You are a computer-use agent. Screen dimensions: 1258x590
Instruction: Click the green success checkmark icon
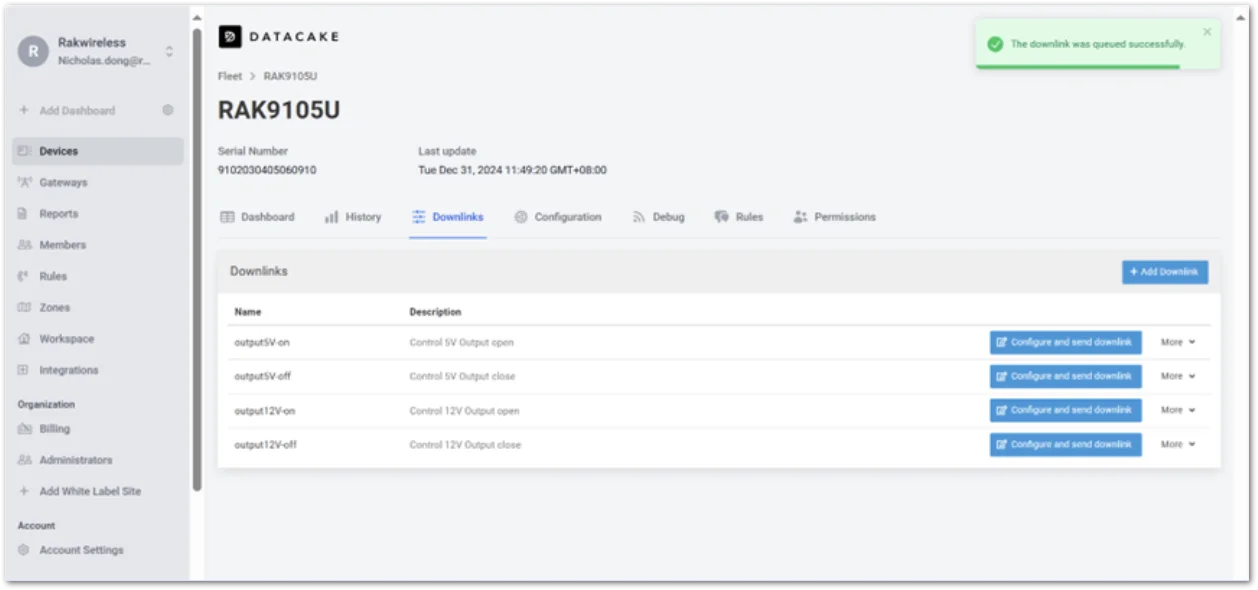[x=994, y=44]
